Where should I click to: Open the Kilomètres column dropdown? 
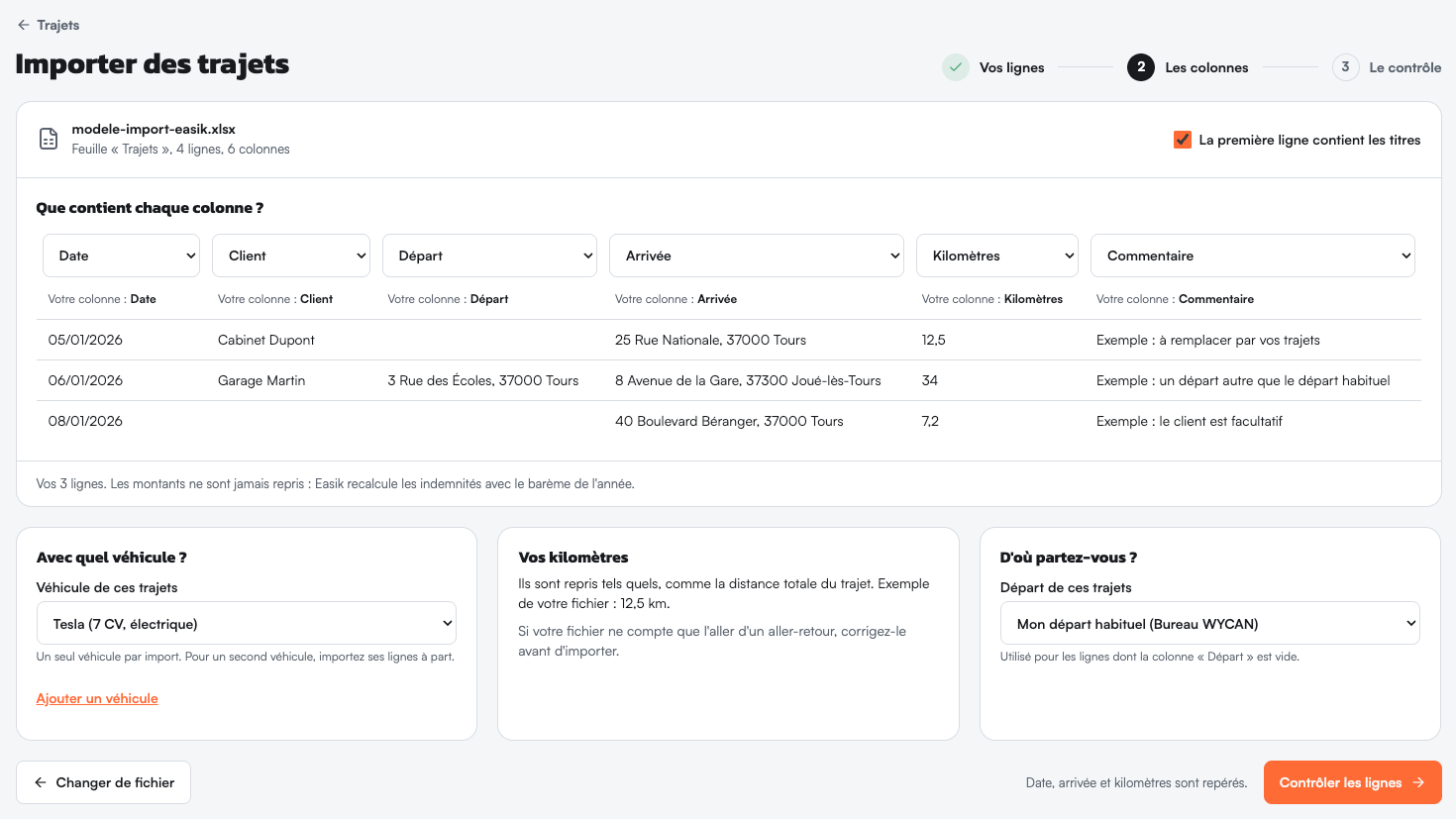997,256
